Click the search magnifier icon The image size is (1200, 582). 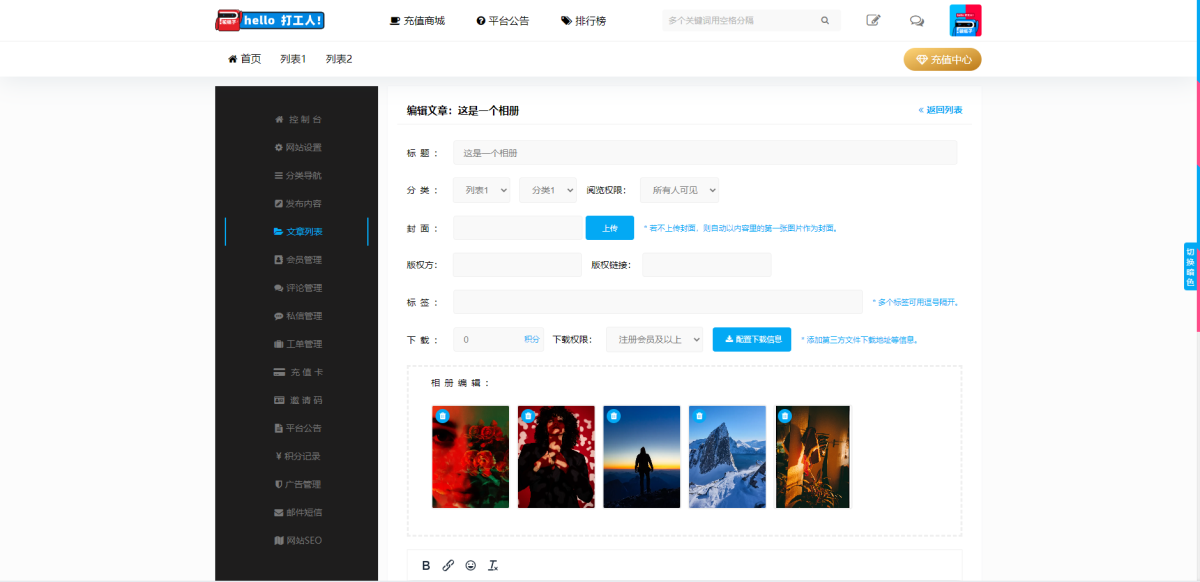(x=825, y=20)
